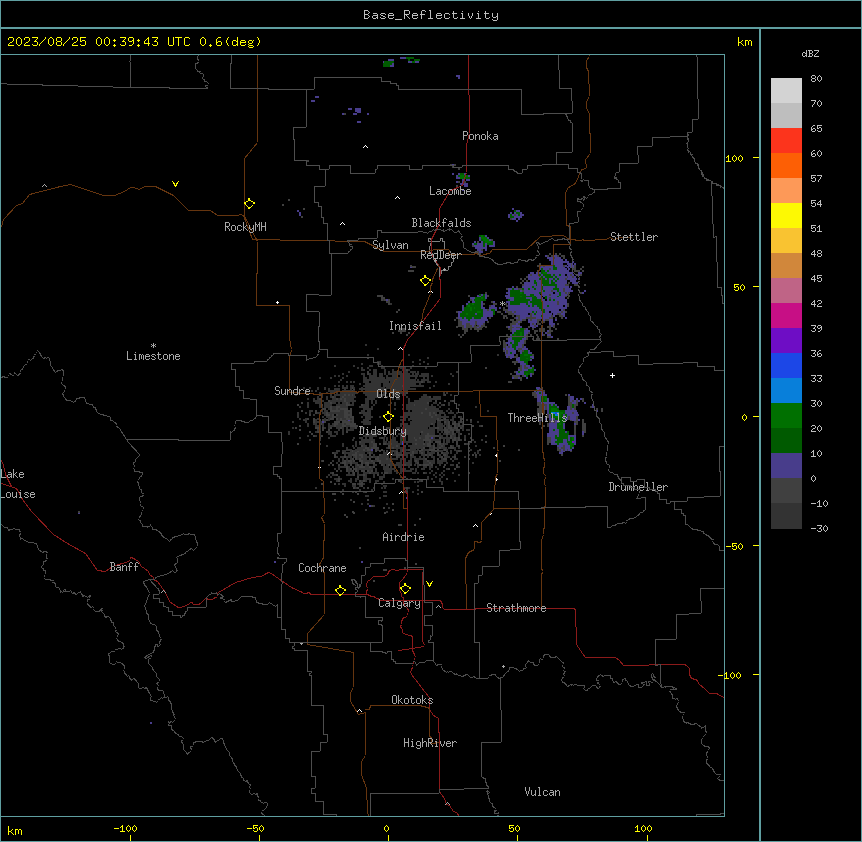Image resolution: width=862 pixels, height=842 pixels.
Task: Select the yellow diamond marker above Calgary label
Action: [405, 589]
